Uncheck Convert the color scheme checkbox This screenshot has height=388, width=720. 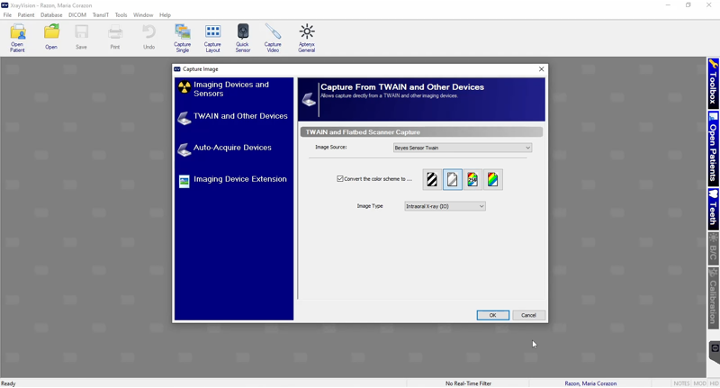coord(340,179)
